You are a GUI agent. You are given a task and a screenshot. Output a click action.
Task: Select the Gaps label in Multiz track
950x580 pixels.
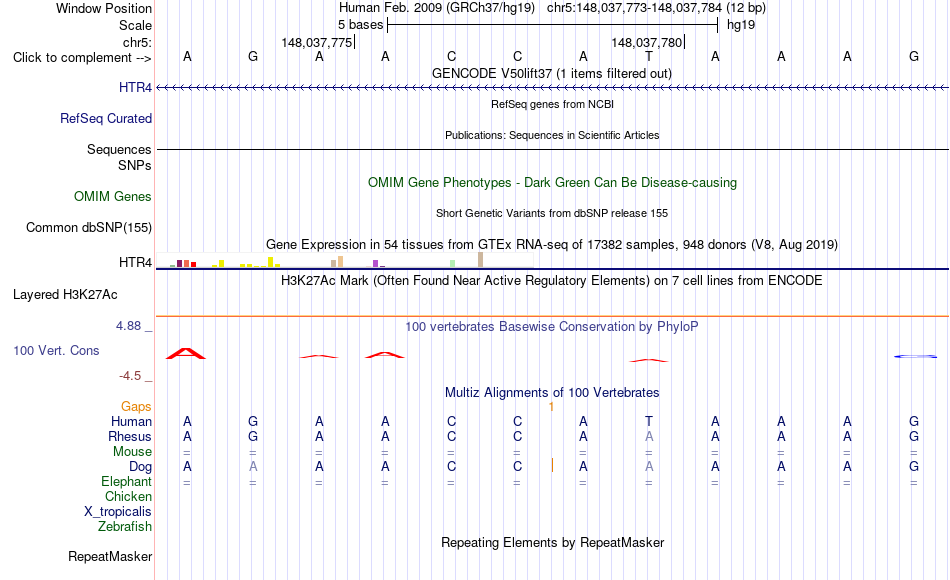[136, 407]
